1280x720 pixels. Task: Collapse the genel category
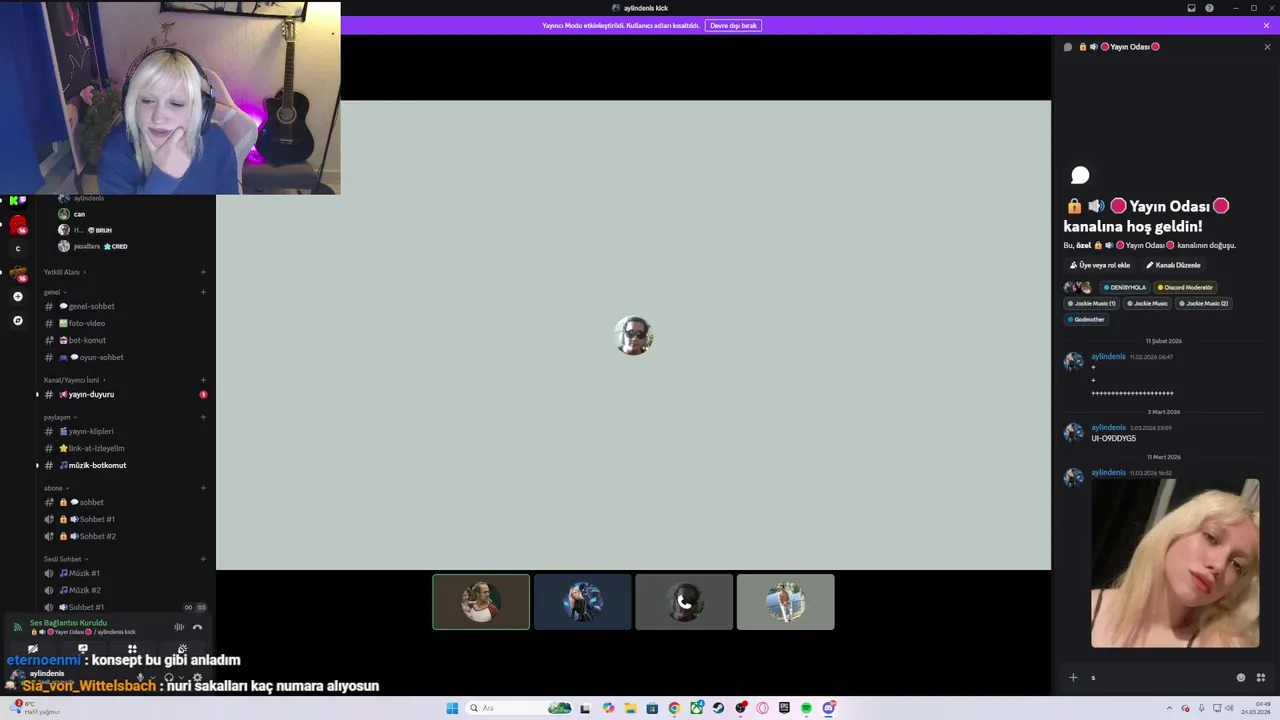(54, 292)
